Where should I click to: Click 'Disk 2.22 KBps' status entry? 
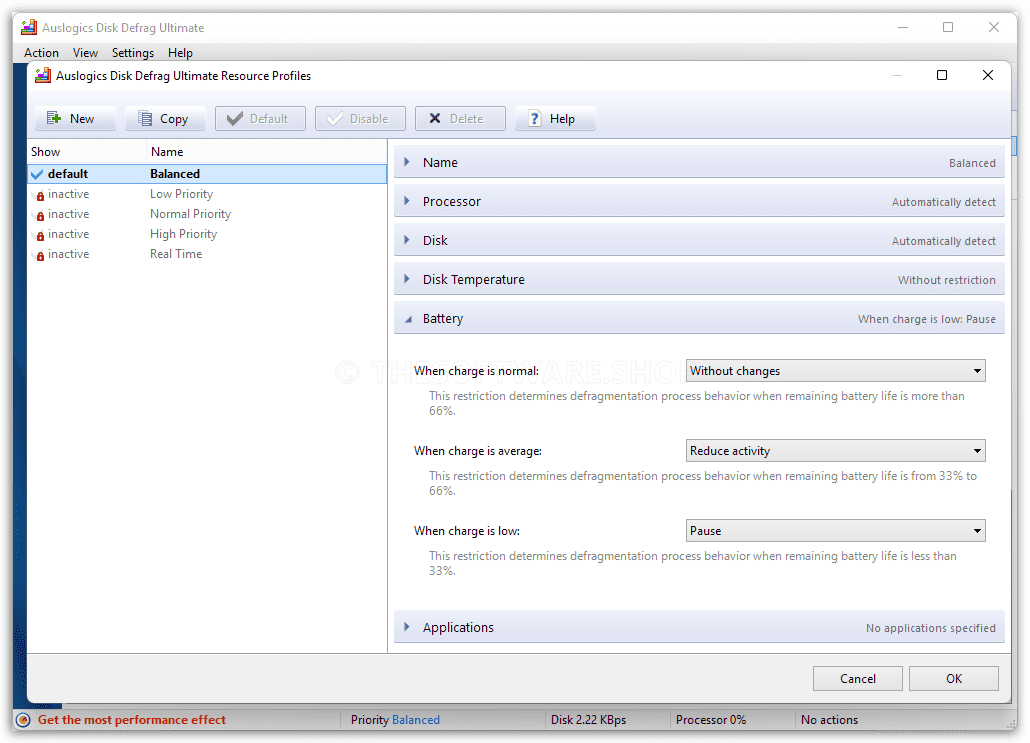click(589, 720)
